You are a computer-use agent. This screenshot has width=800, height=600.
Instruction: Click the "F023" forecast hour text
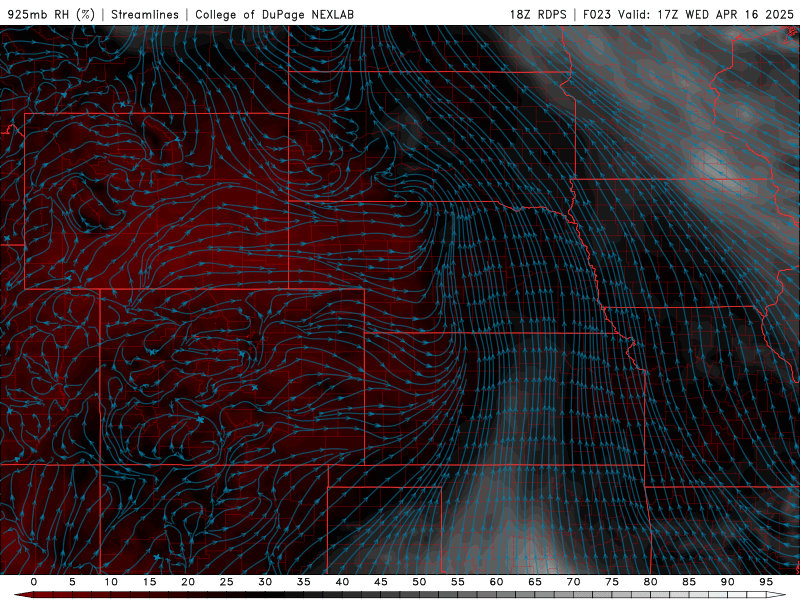click(597, 14)
